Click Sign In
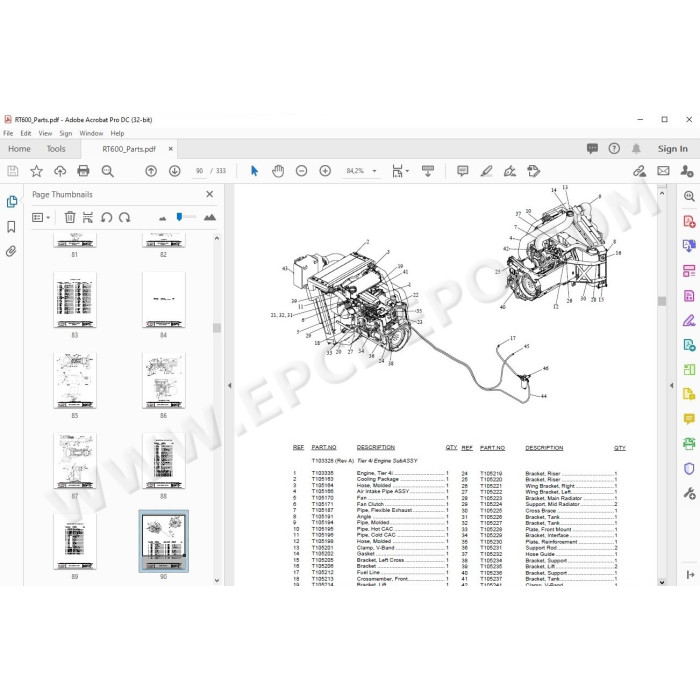This screenshot has height=700, width=700. point(672,149)
